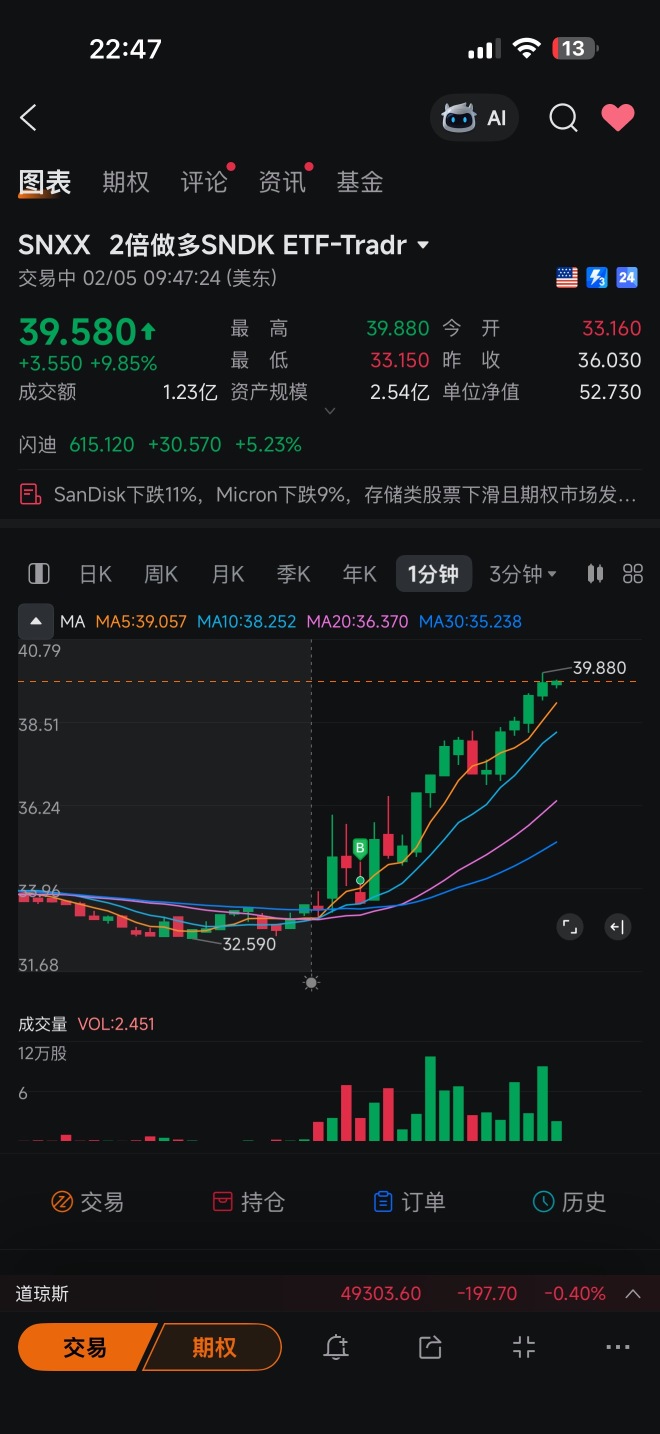660x1434 pixels.
Task: Tap the back arrow icon
Action: [x=28, y=118]
